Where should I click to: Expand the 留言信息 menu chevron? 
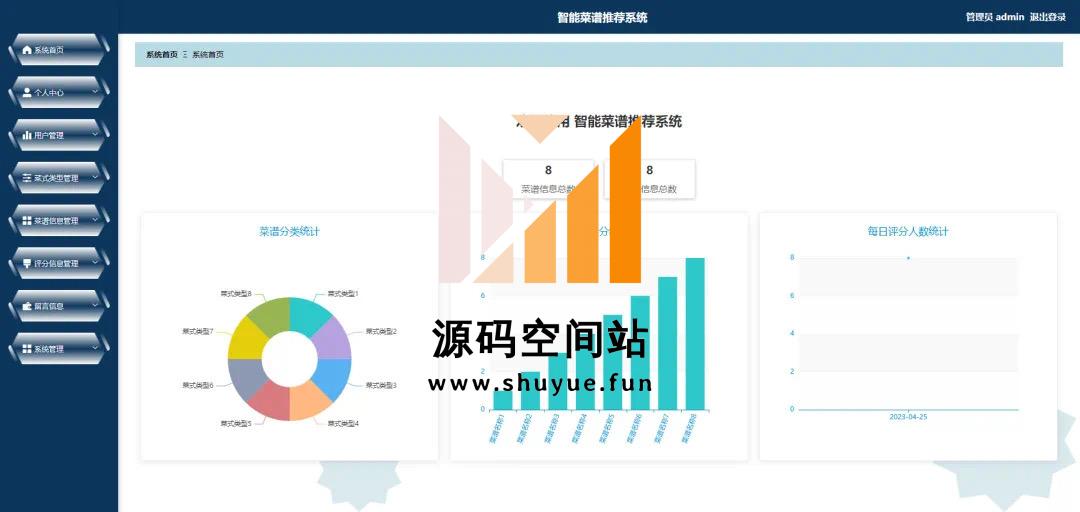pyautogui.click(x=95, y=306)
